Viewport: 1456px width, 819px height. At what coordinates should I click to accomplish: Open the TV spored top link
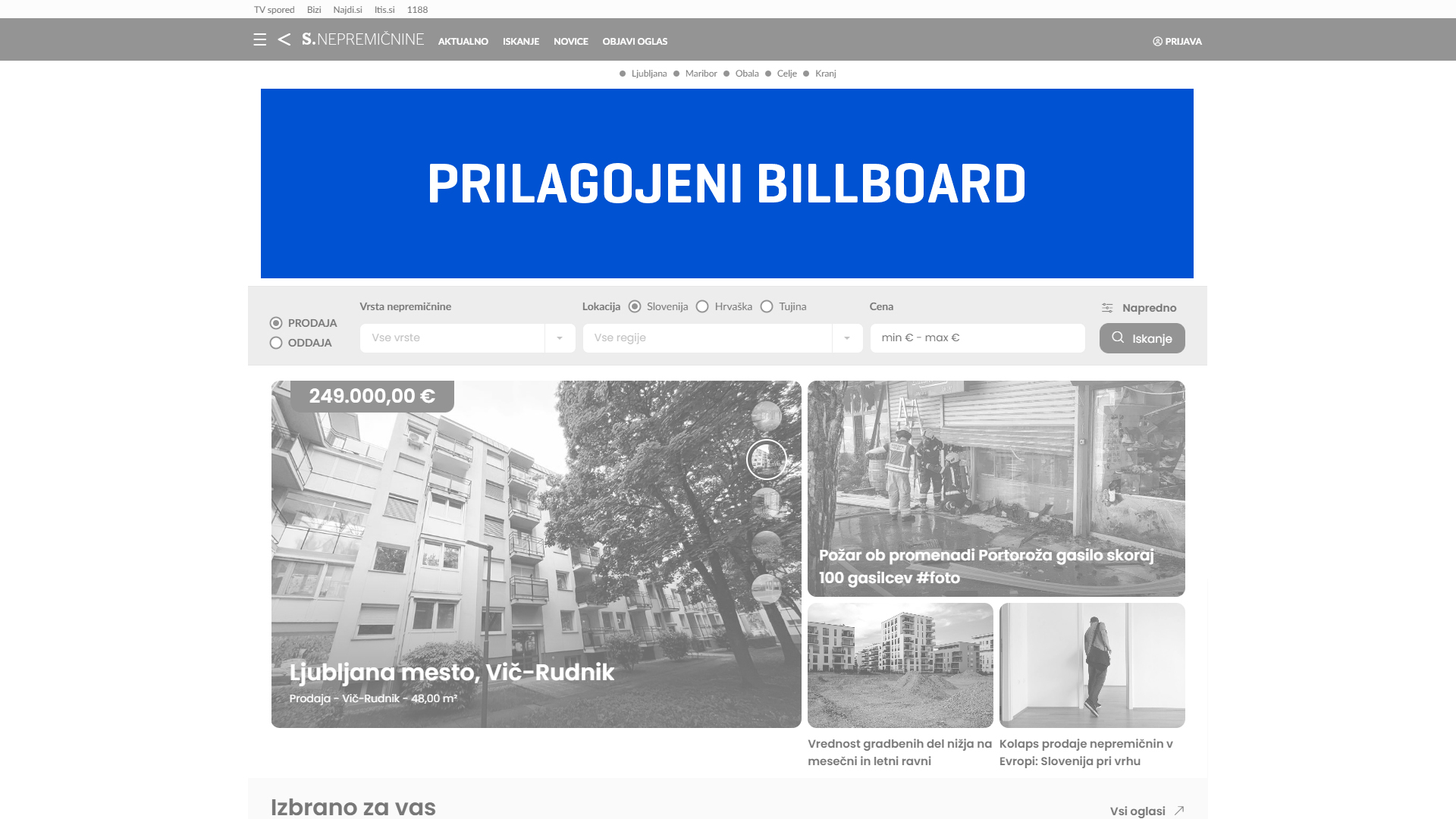[274, 10]
